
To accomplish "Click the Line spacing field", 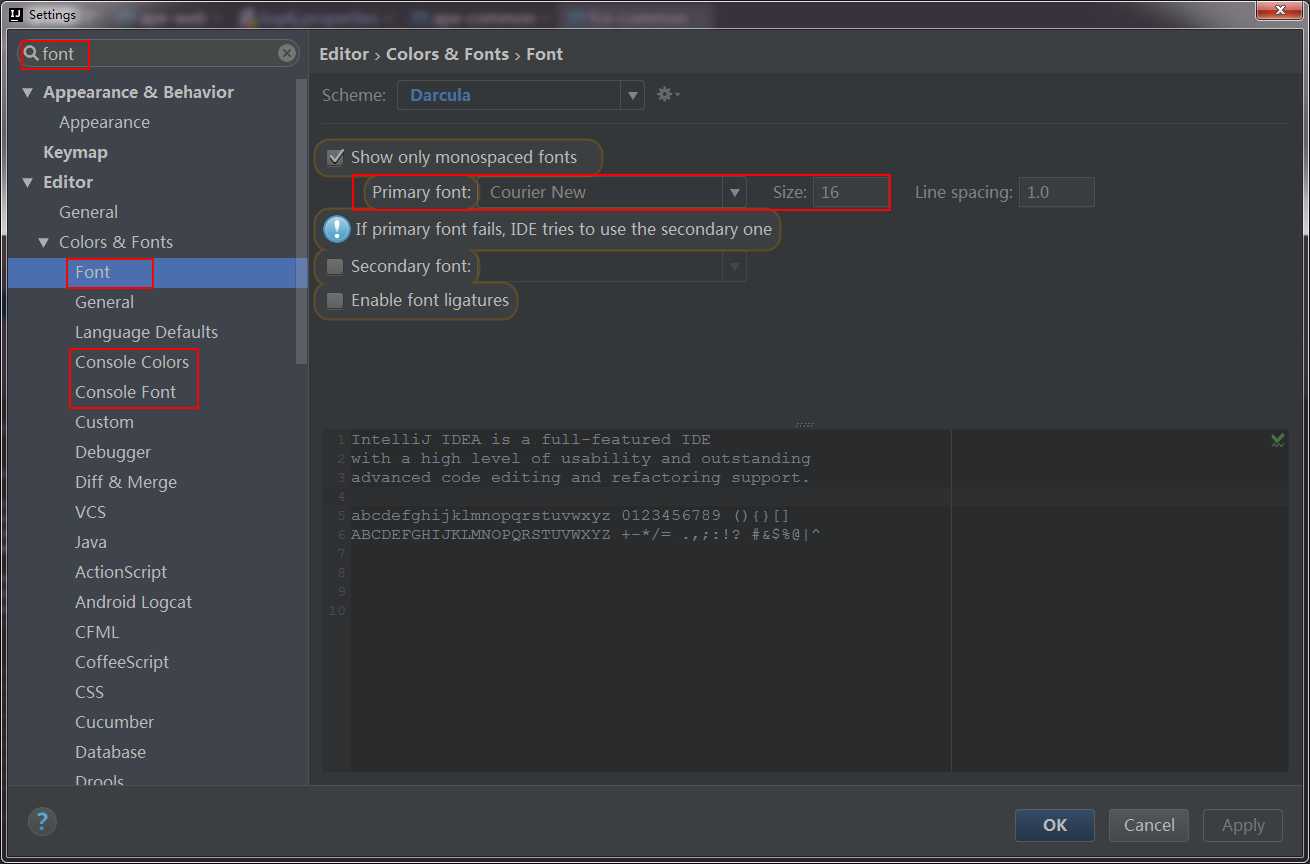I will [x=1057, y=192].
